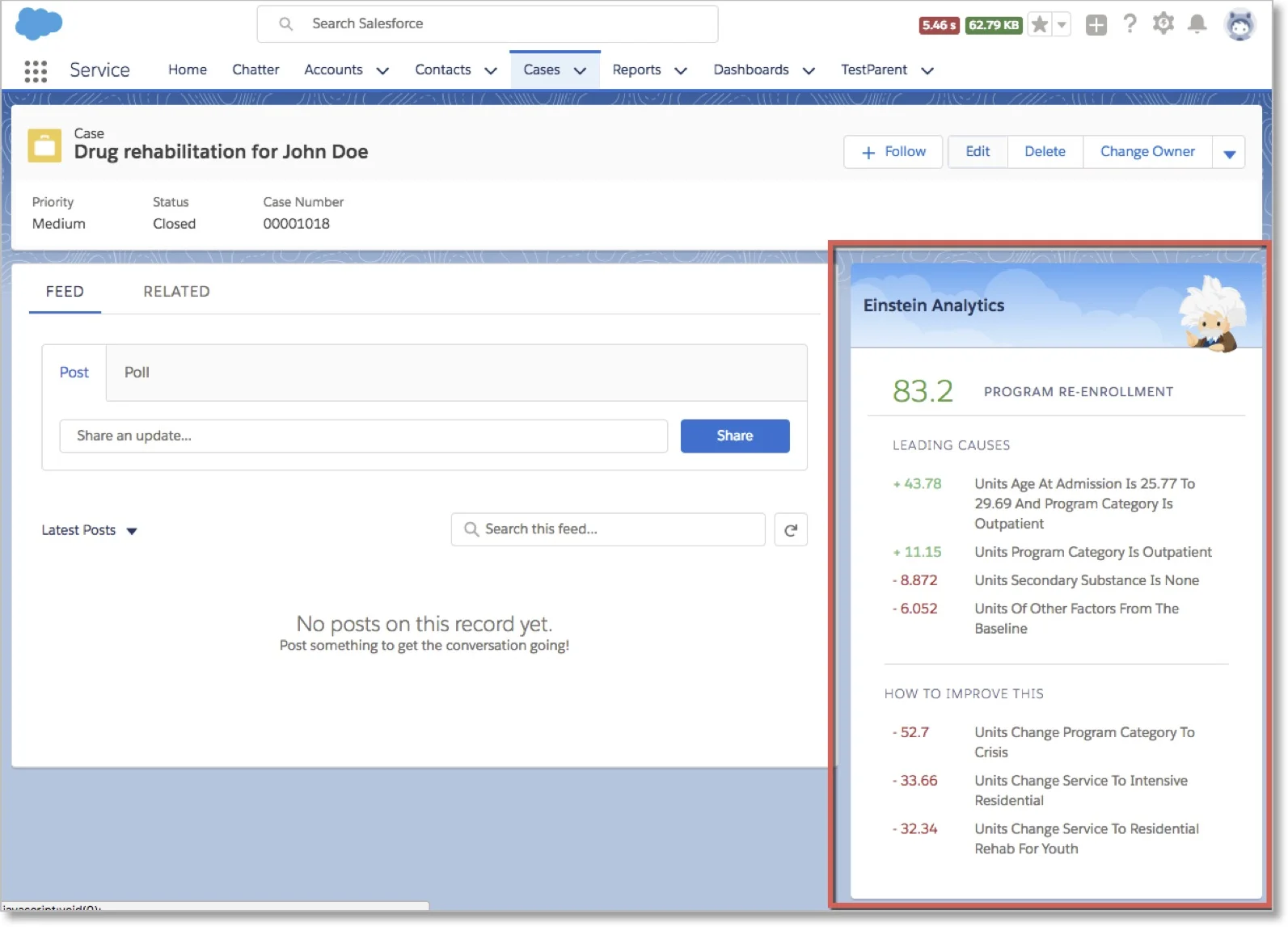Open the help question mark icon

coord(1130,24)
